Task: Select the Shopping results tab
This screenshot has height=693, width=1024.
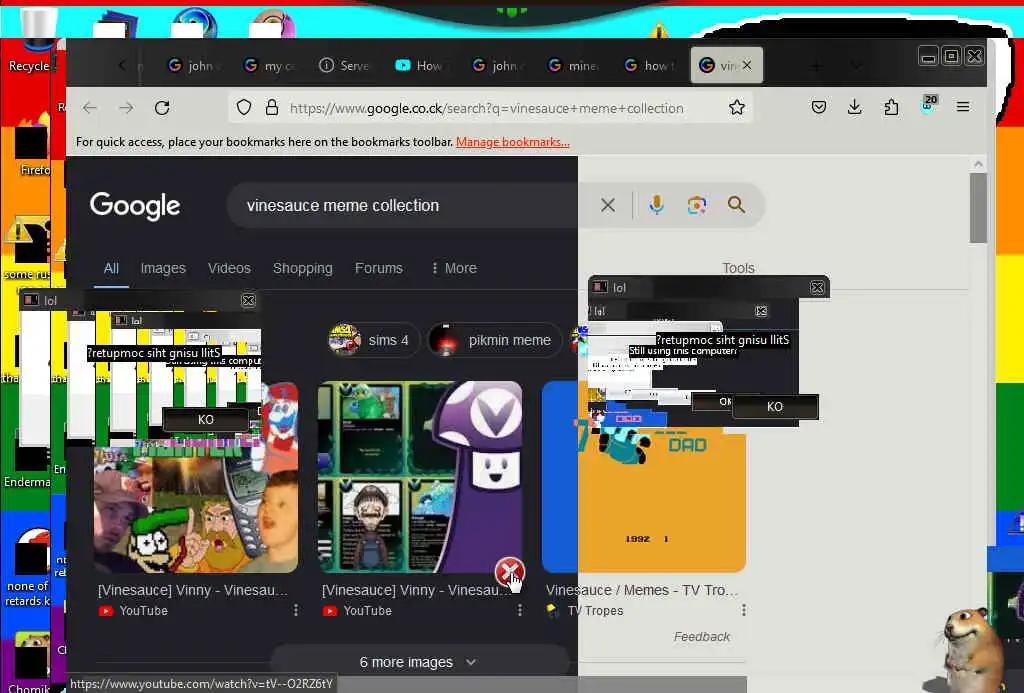Action: (x=302, y=268)
